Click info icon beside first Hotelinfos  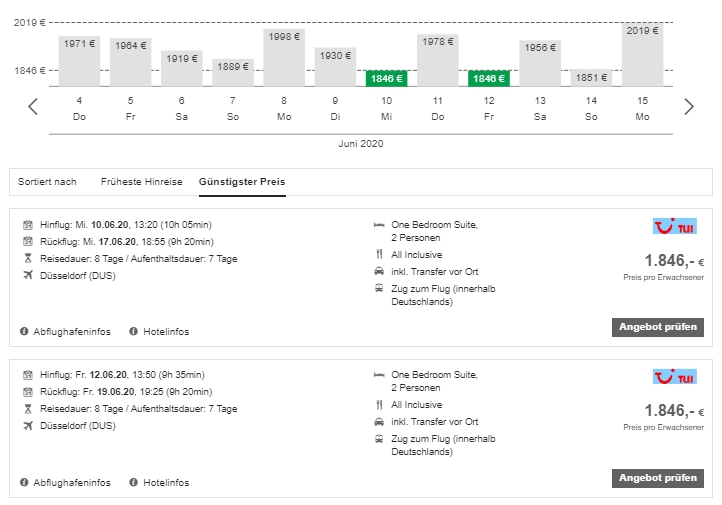(x=134, y=331)
